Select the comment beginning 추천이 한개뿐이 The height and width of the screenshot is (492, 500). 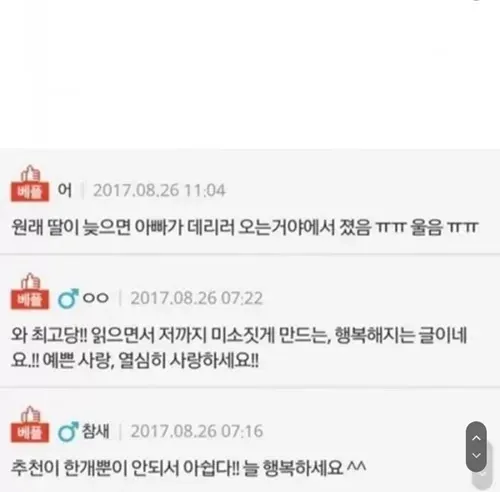pos(189,468)
